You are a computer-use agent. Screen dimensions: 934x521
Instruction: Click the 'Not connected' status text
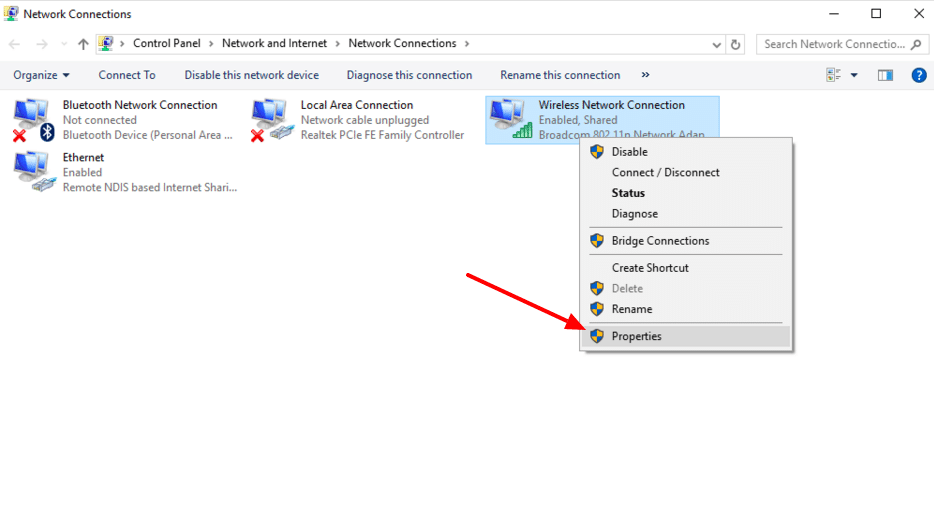(99, 120)
